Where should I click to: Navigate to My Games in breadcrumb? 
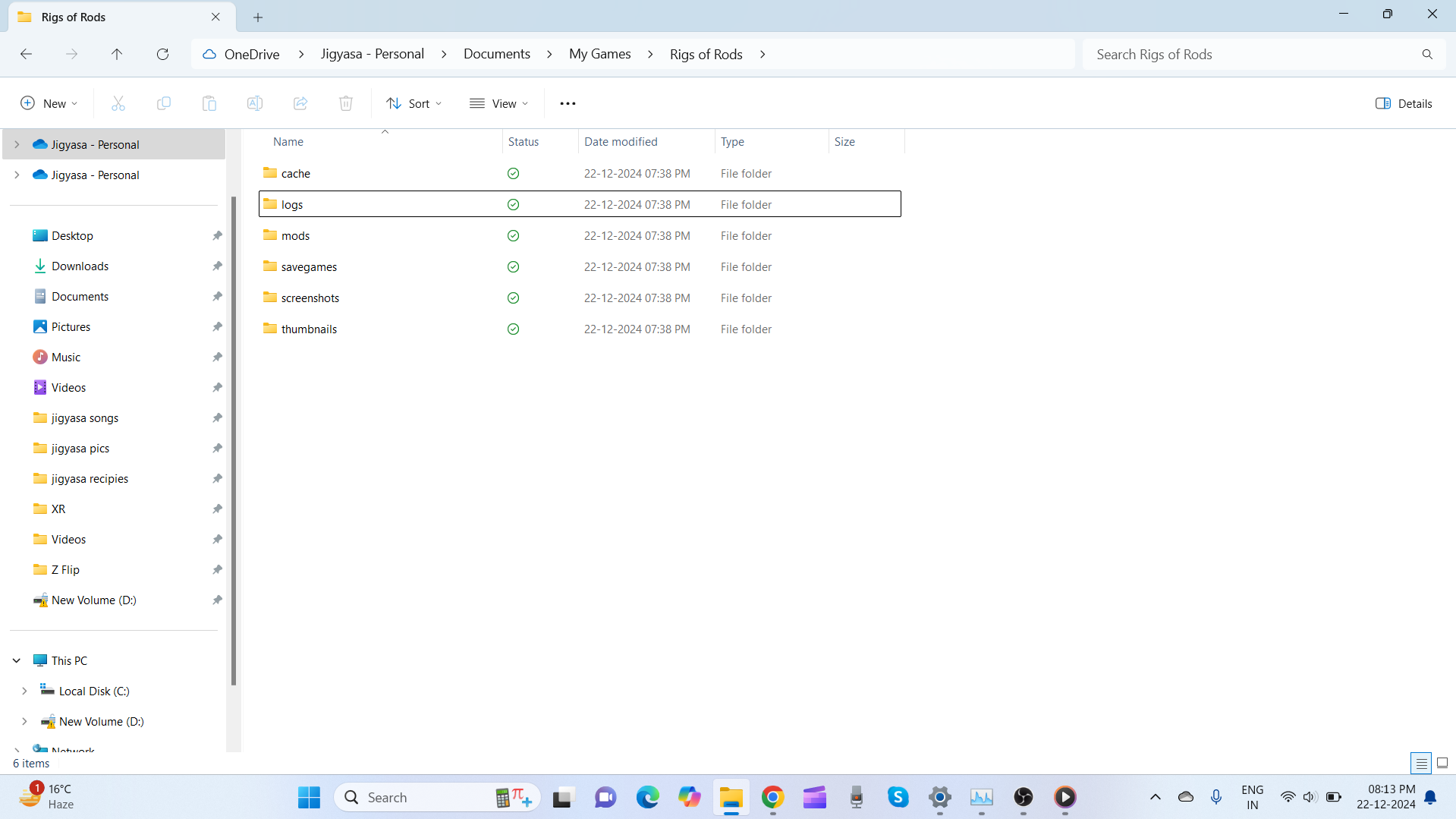click(x=599, y=54)
